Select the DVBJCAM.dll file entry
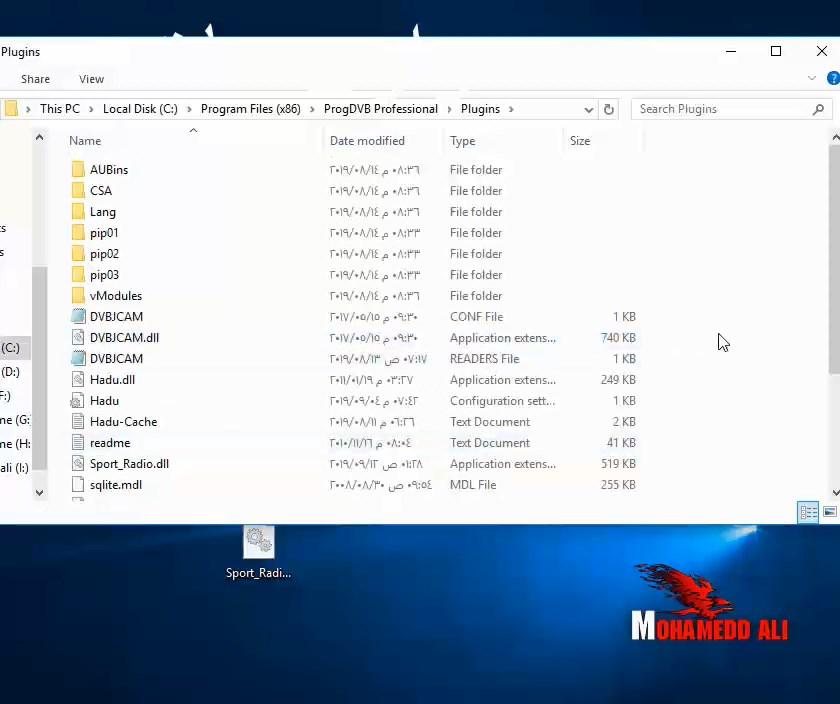 click(x=124, y=338)
